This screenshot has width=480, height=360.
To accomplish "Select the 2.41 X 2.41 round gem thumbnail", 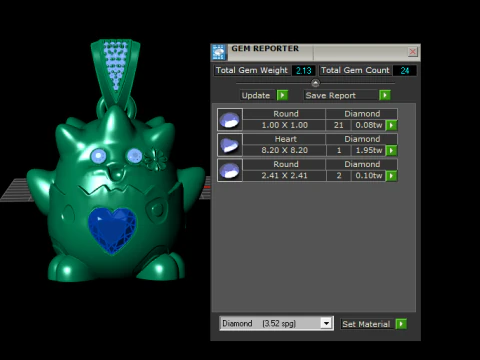I will pos(230,170).
